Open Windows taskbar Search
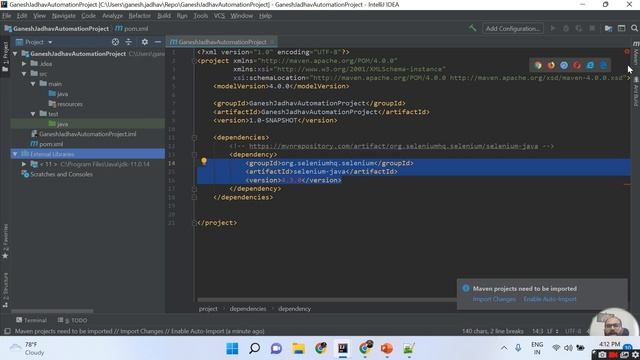640x360 pixels. (x=254, y=349)
